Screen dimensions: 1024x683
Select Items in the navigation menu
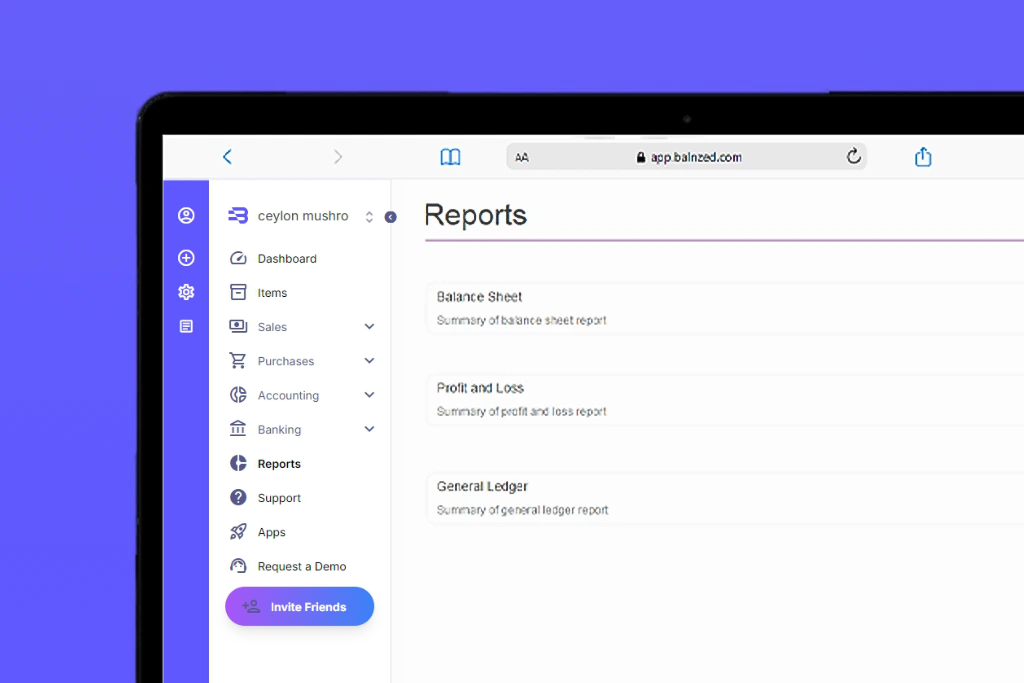pyautogui.click(x=272, y=293)
